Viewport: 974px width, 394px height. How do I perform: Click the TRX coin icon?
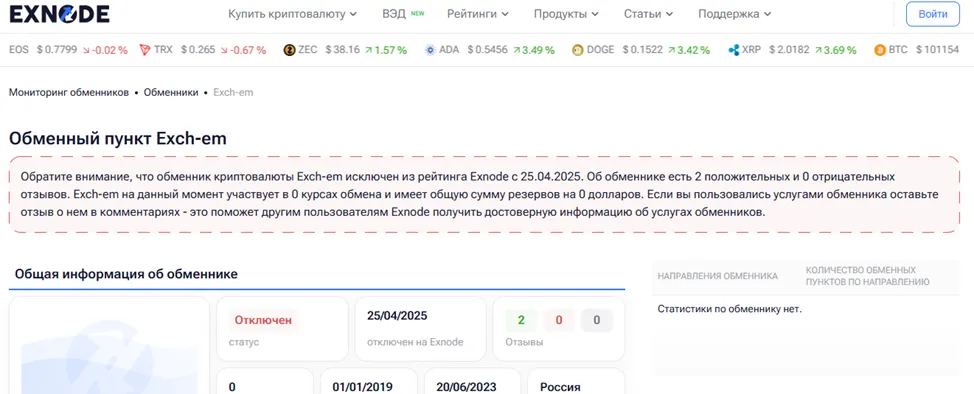[145, 50]
